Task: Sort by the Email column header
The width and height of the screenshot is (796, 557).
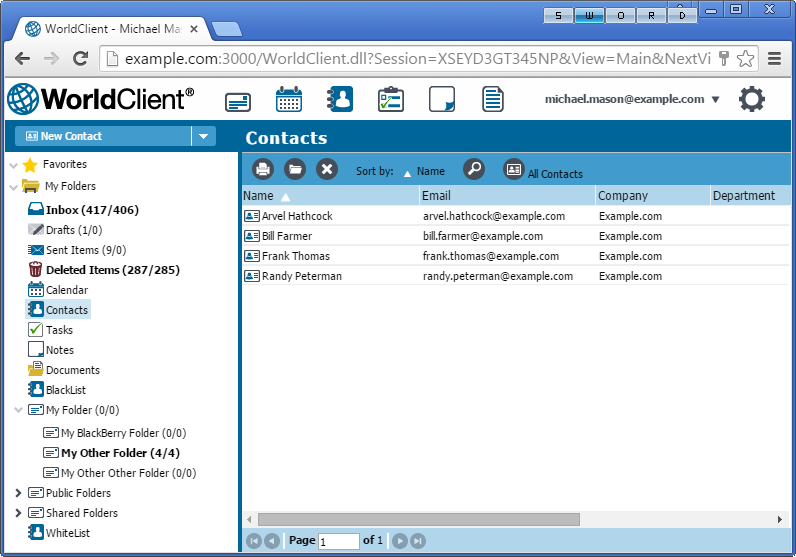Action: click(x=506, y=196)
